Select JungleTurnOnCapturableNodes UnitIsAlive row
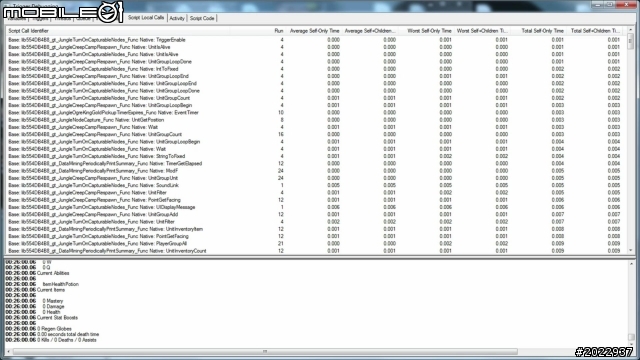The image size is (640, 360). point(314,54)
